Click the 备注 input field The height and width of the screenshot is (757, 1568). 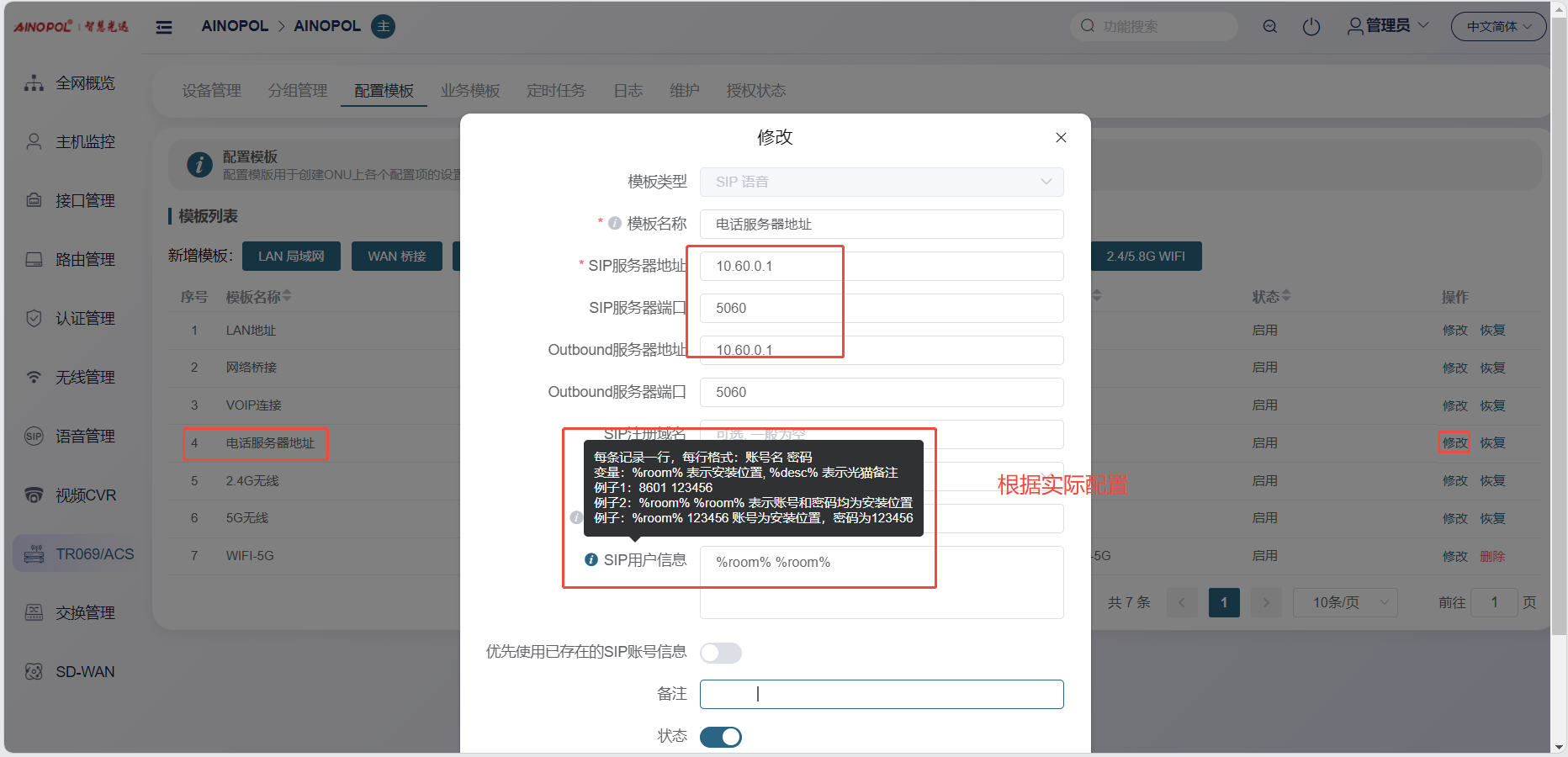tap(881, 694)
